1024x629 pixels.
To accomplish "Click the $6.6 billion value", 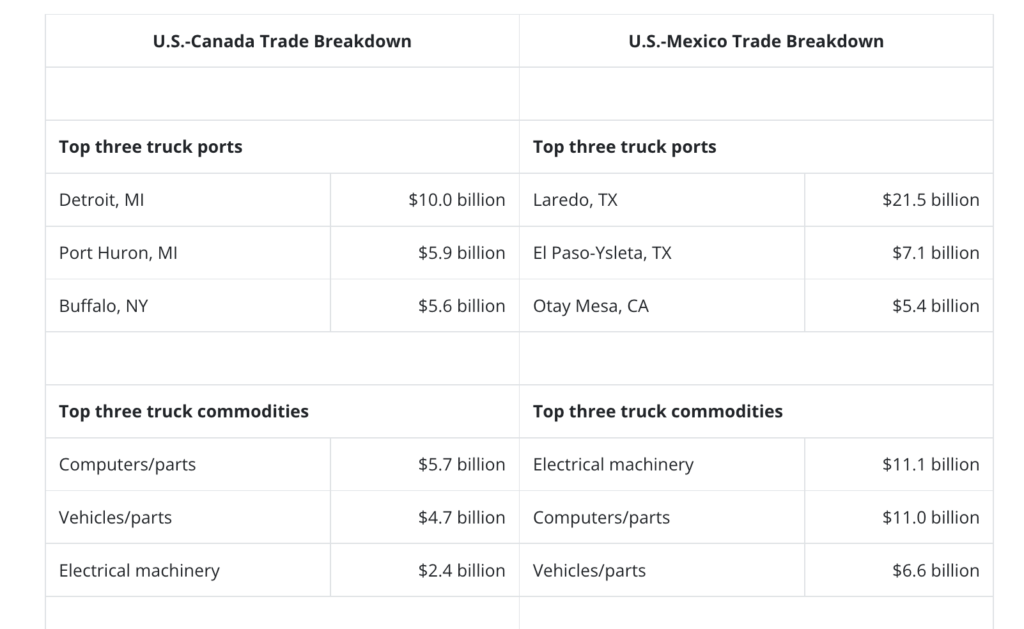I will (x=935, y=570).
